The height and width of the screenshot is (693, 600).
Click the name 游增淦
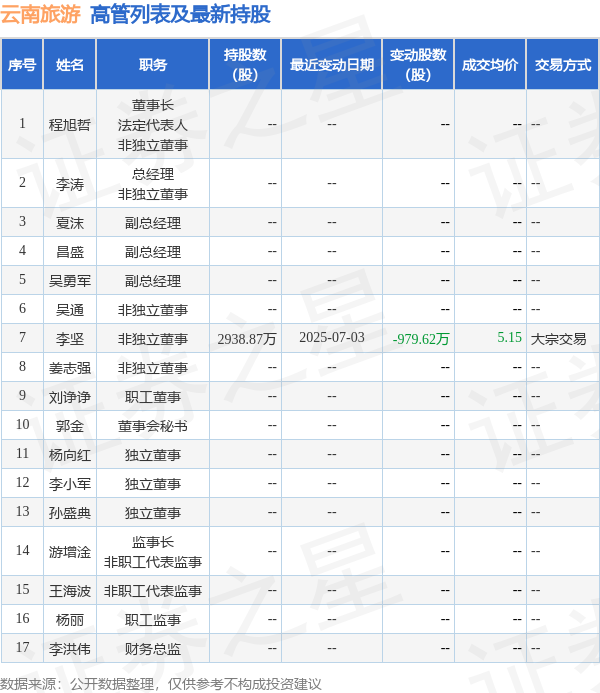(x=70, y=552)
